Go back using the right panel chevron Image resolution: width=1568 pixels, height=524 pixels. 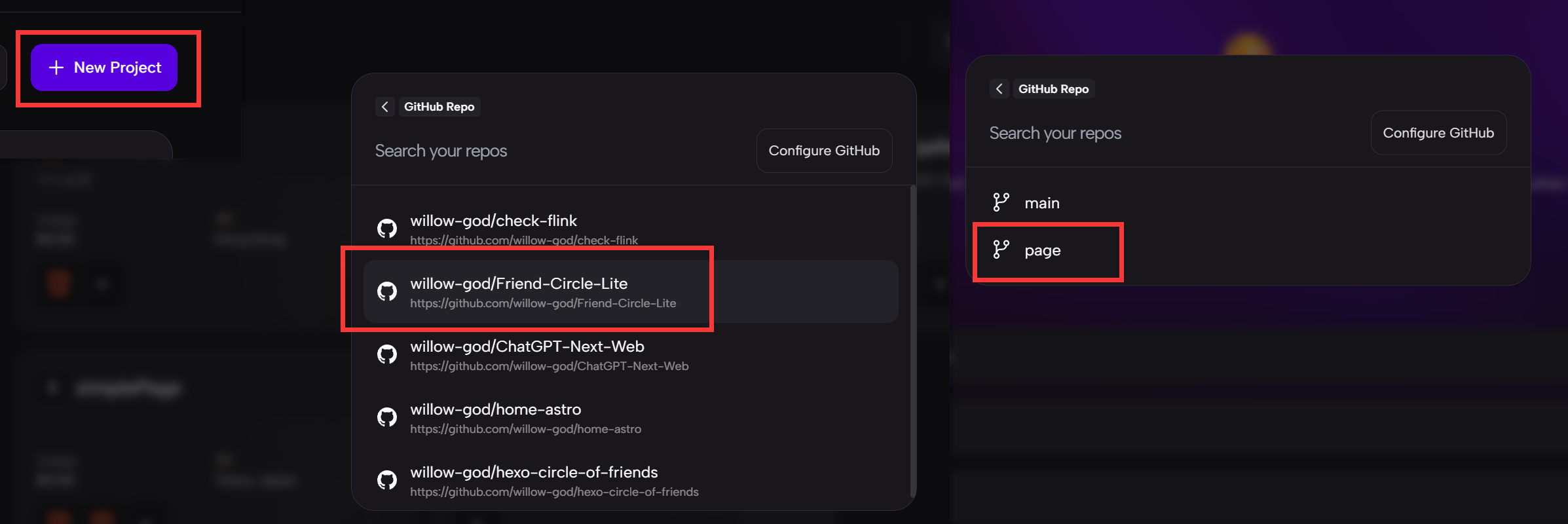click(x=999, y=89)
